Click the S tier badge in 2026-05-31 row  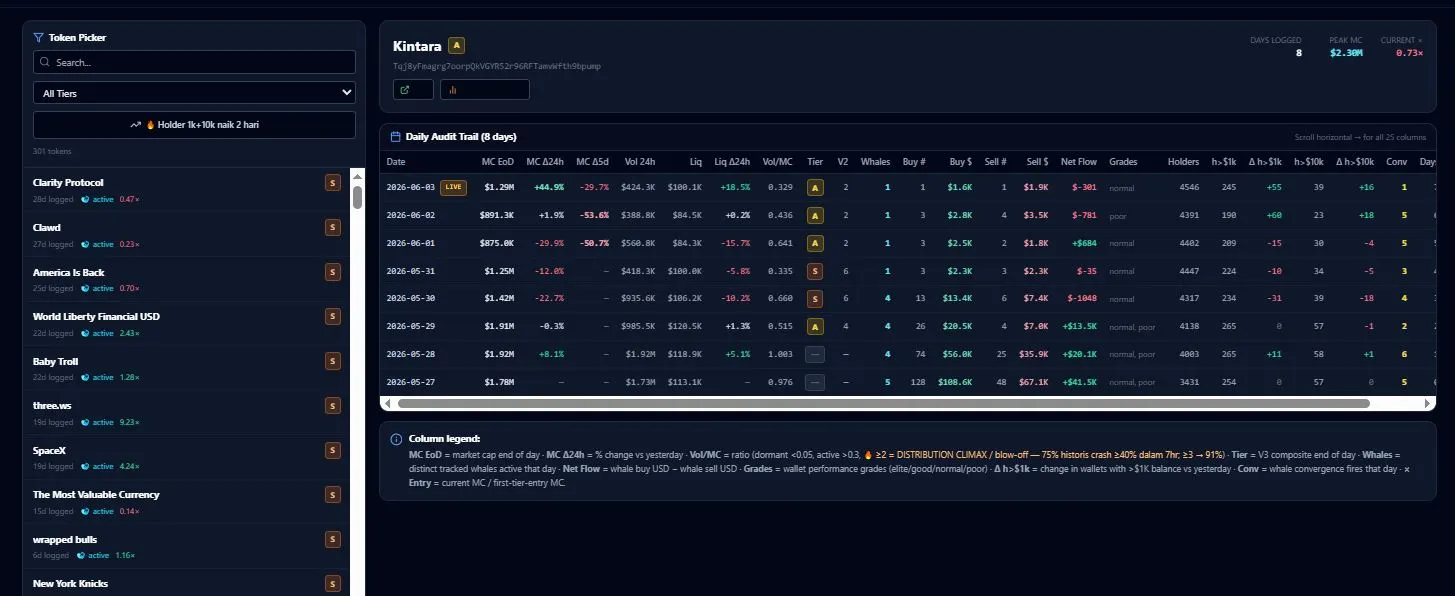(815, 271)
